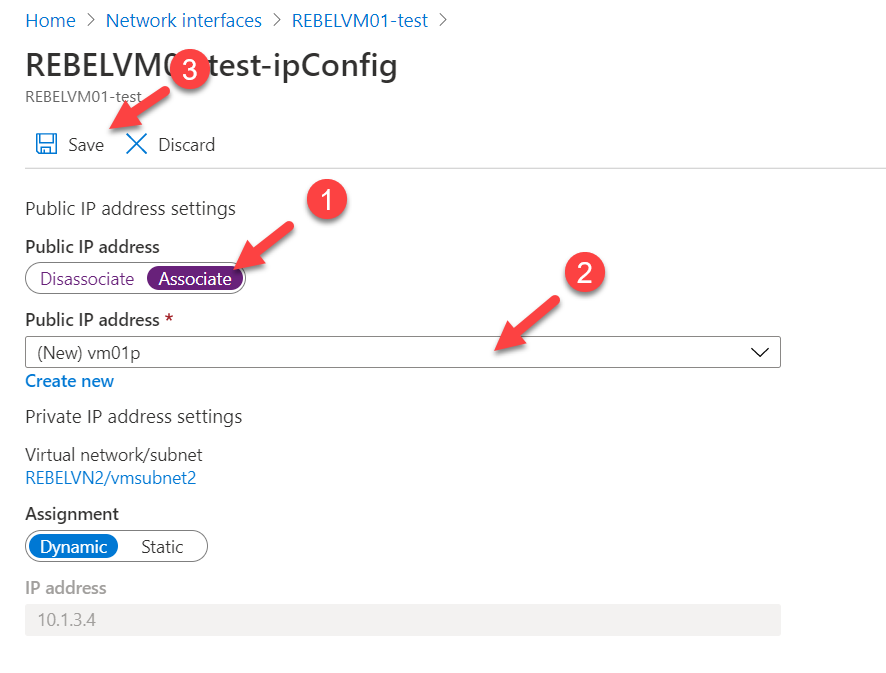Select Disassociate for public IP
Viewport: 886px width, 673px height.
click(87, 279)
